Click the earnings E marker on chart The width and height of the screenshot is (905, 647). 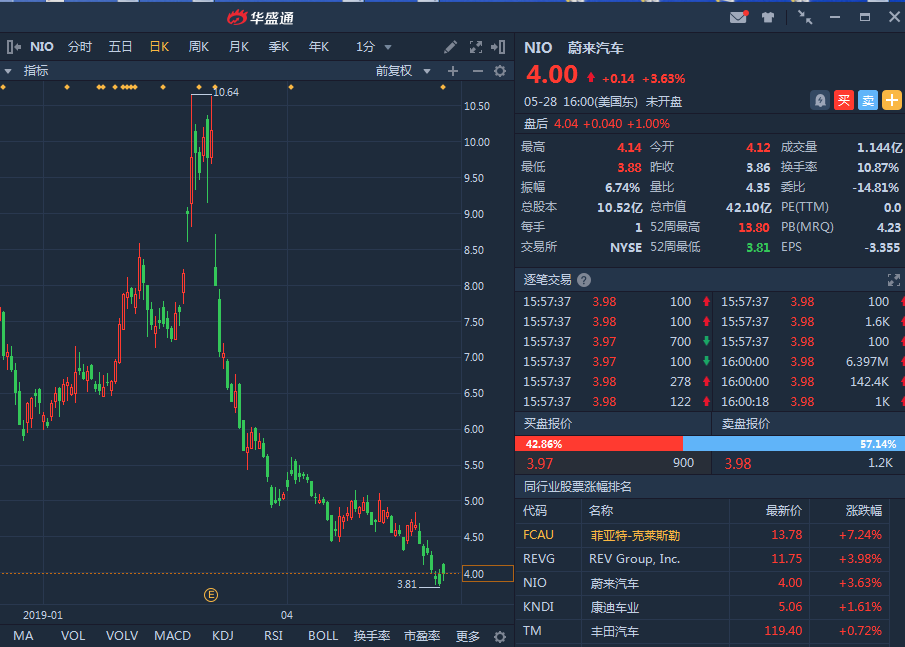(211, 594)
